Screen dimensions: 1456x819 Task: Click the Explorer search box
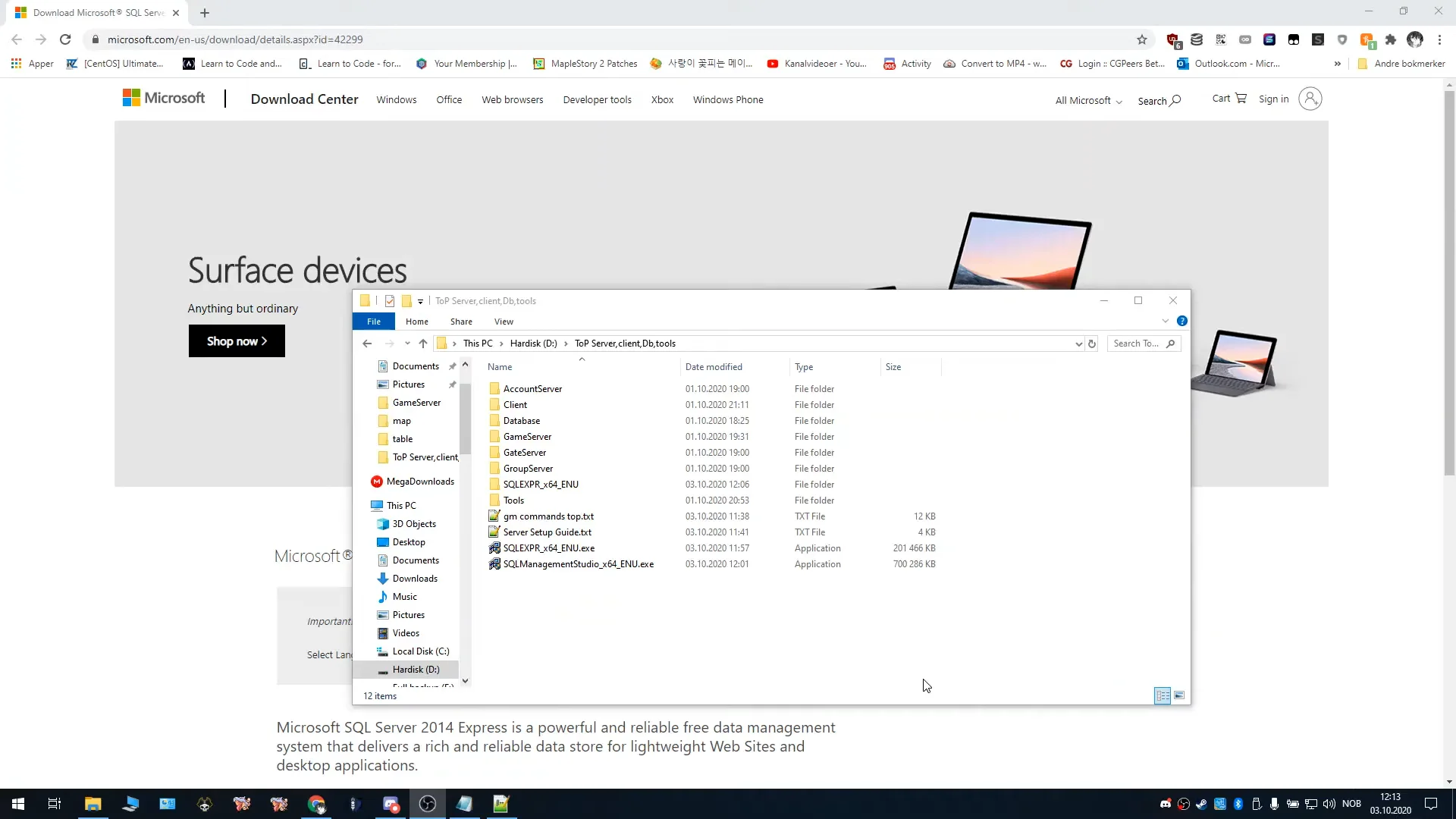point(1144,344)
